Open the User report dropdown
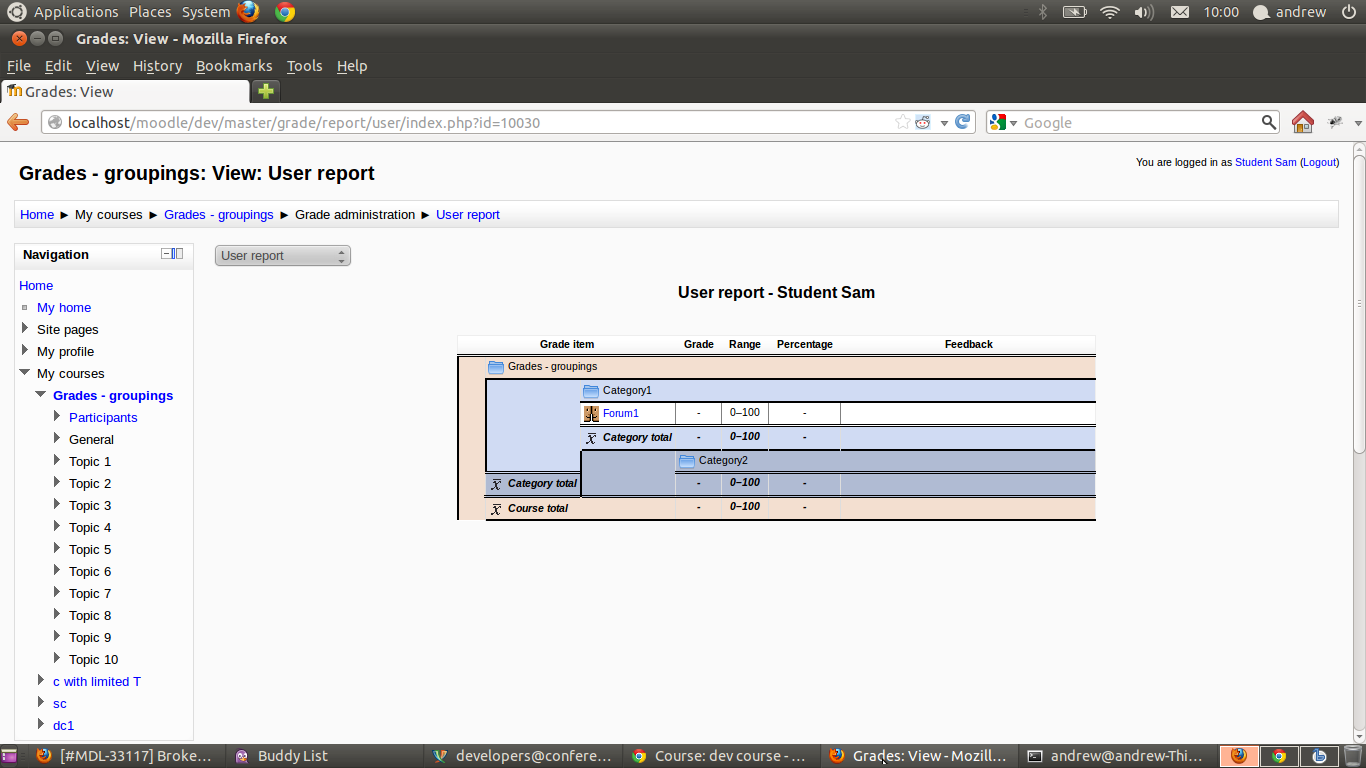The width and height of the screenshot is (1366, 768). pyautogui.click(x=283, y=256)
